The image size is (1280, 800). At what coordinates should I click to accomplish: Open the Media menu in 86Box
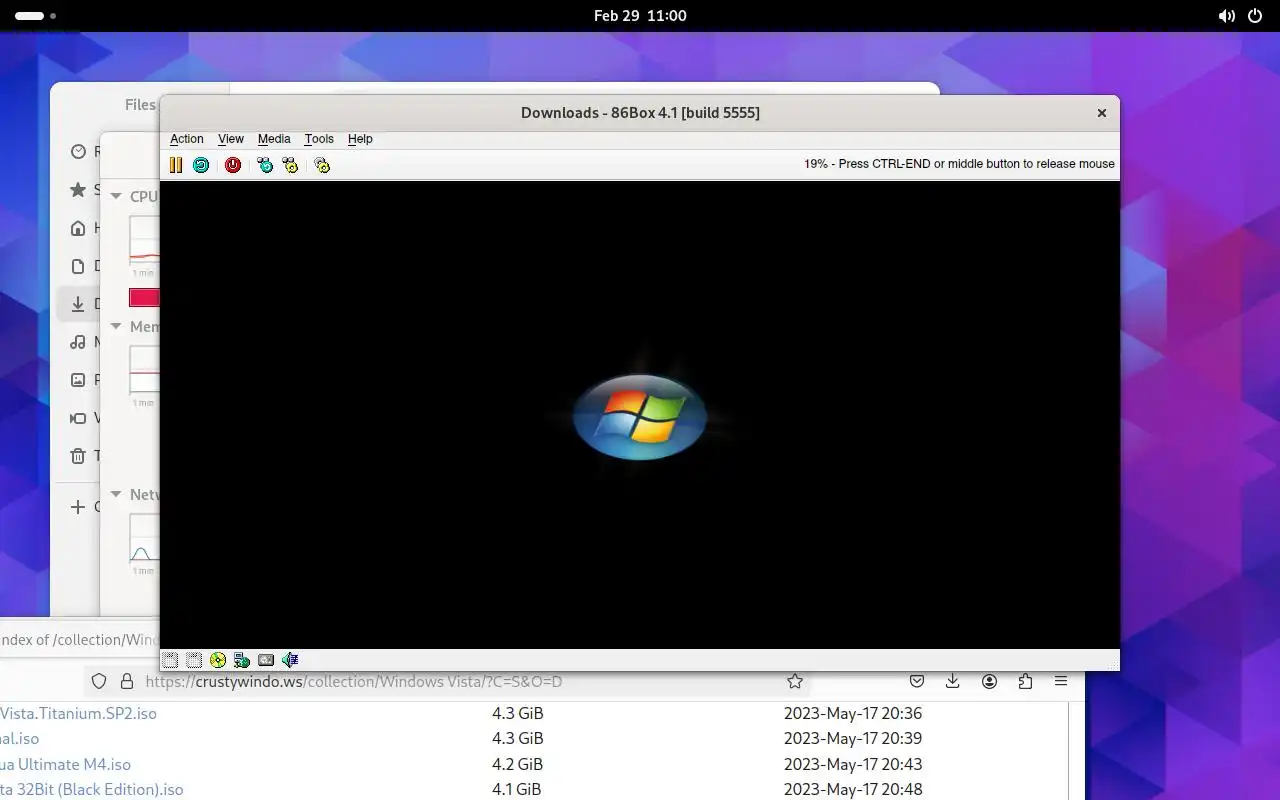click(274, 139)
